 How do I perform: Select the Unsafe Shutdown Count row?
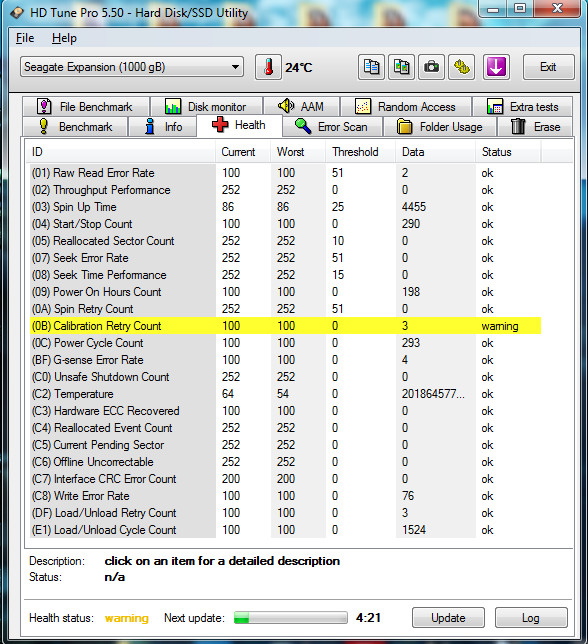[x=285, y=377]
